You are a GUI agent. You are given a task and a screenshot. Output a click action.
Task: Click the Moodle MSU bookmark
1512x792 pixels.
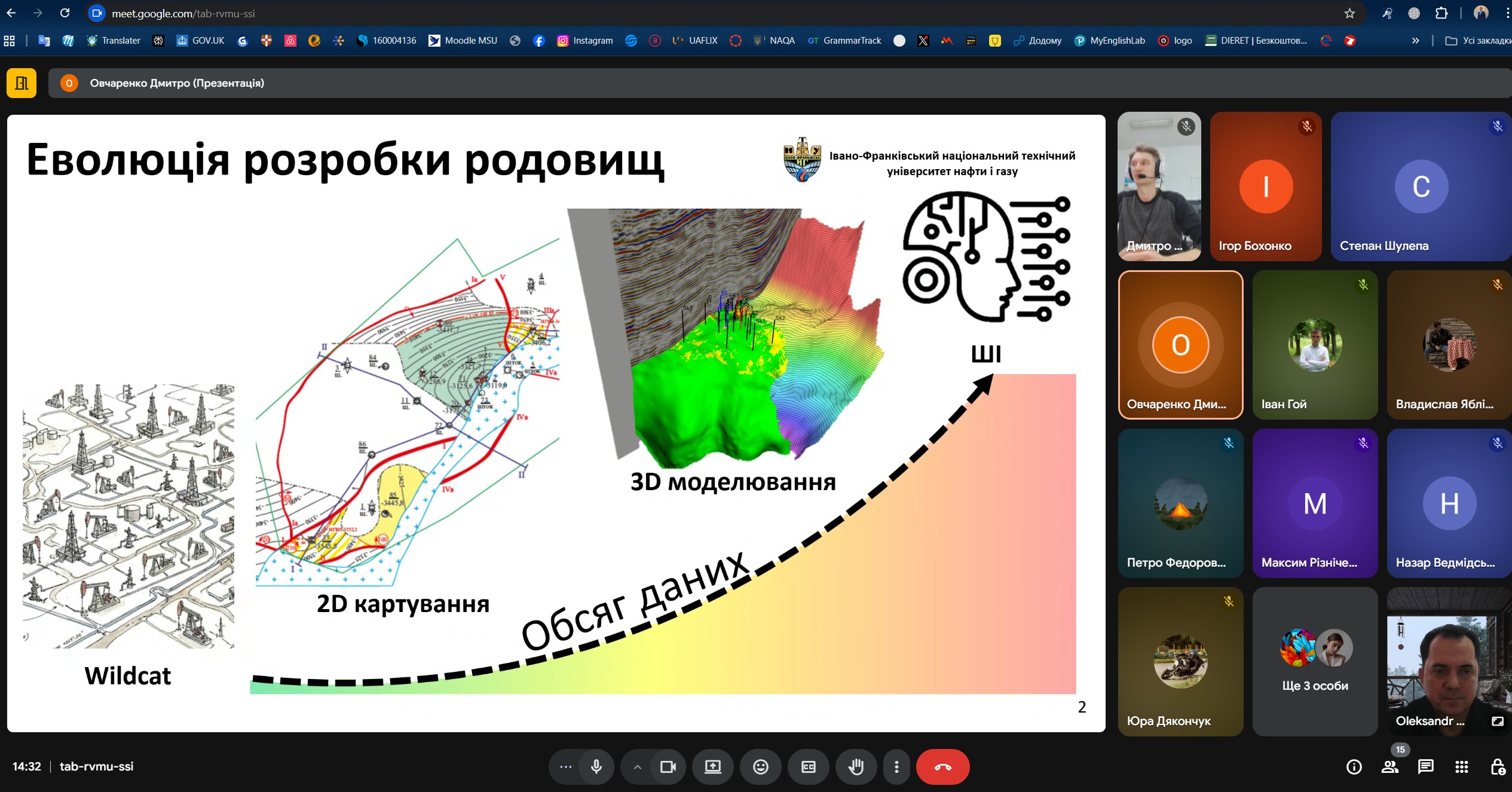(463, 41)
